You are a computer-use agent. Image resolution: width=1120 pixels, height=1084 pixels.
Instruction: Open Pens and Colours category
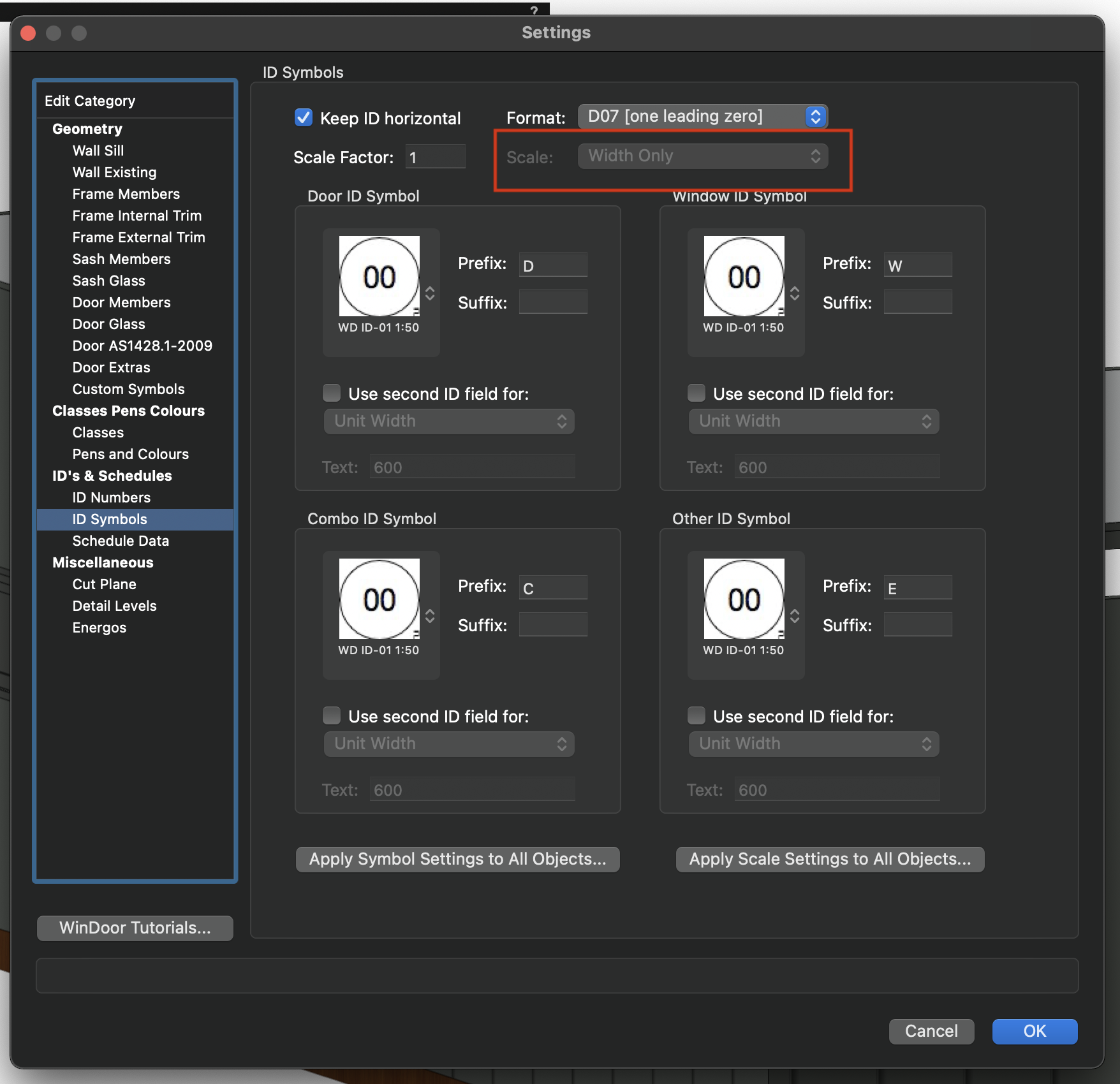130,454
